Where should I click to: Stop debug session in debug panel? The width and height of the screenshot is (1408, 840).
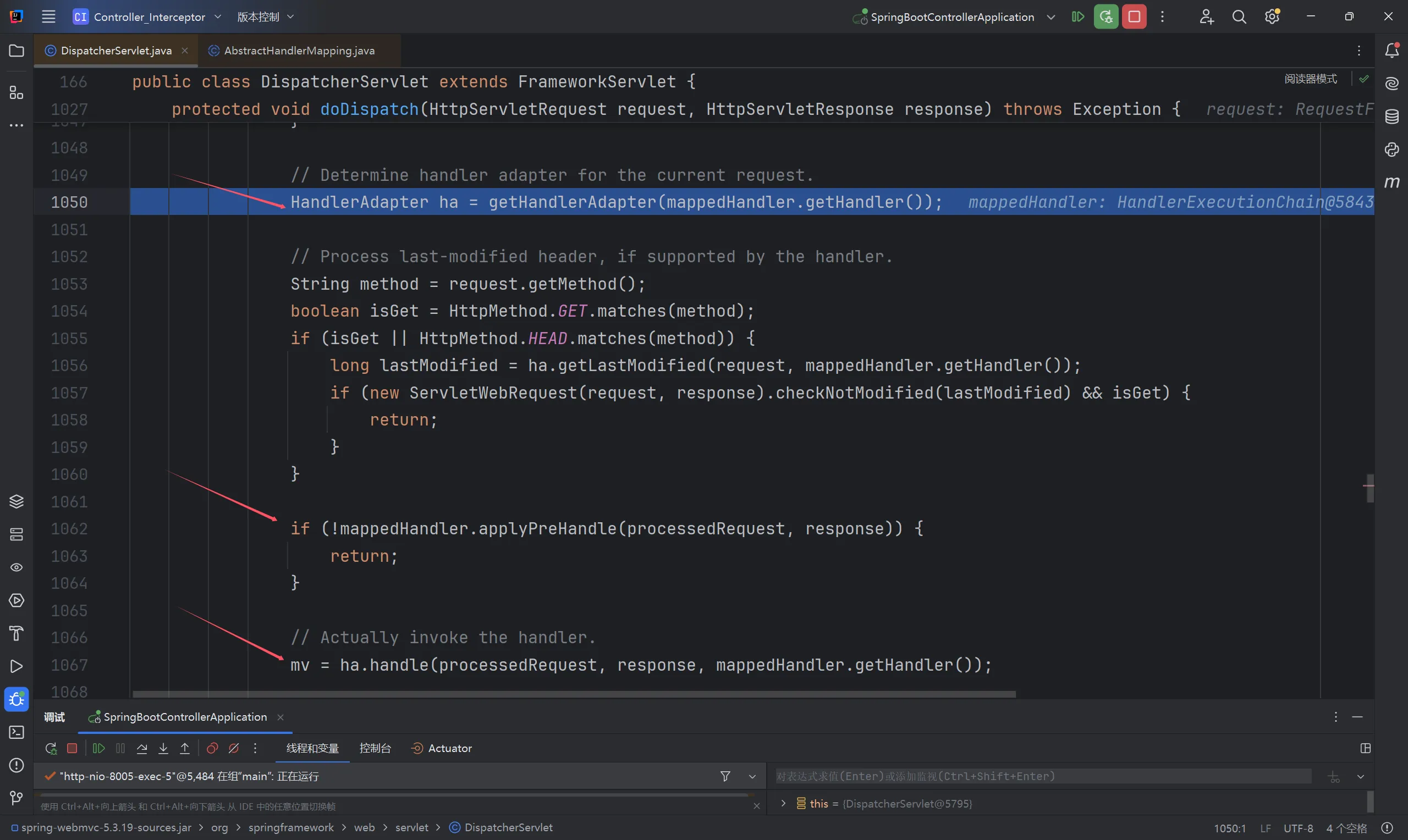[x=72, y=748]
